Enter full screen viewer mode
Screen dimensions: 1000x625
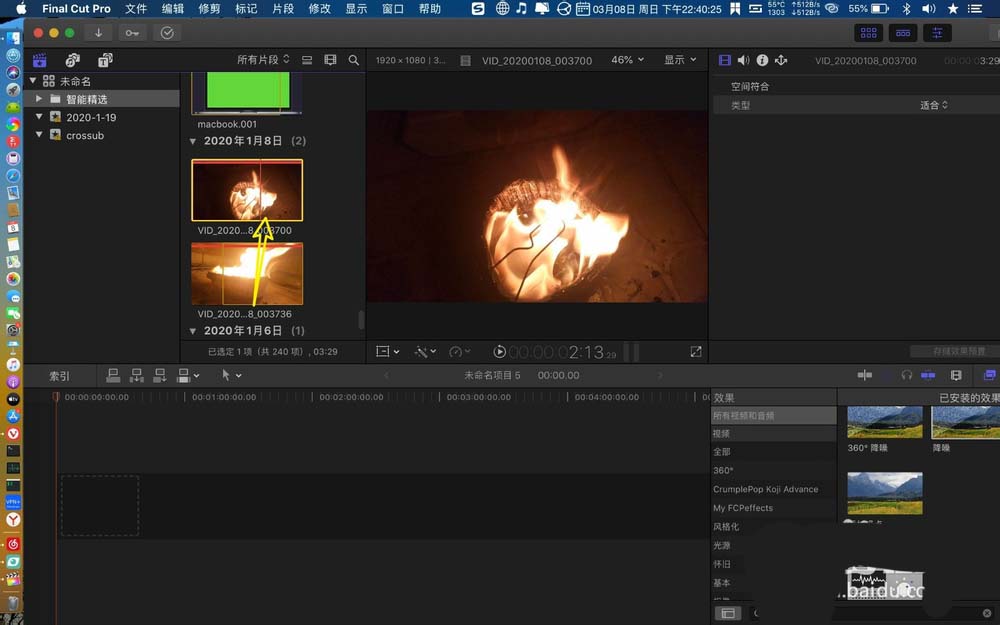click(696, 351)
